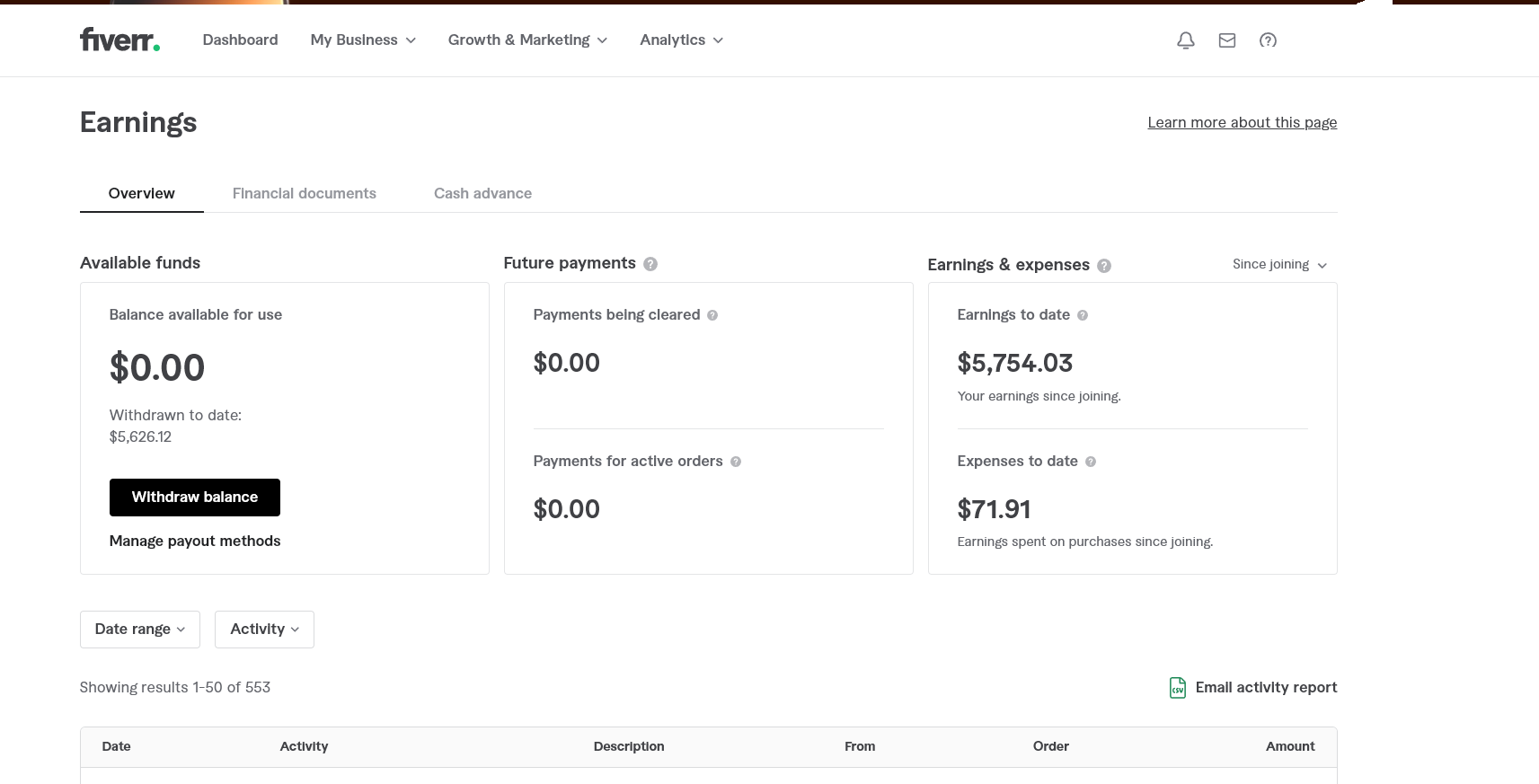The height and width of the screenshot is (784, 1539).
Task: Open the Activity filter dropdown
Action: coord(264,630)
